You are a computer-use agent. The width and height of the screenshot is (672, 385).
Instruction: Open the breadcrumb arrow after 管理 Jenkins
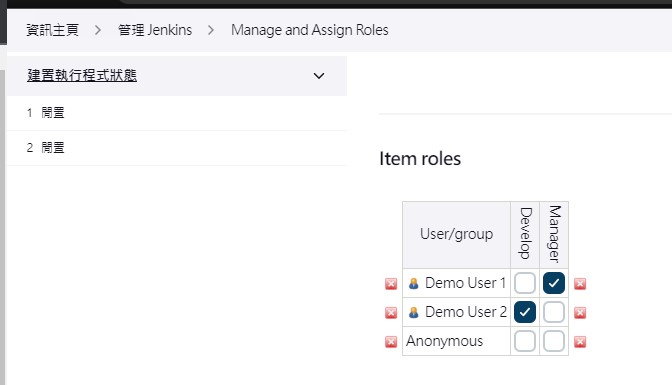(x=211, y=30)
